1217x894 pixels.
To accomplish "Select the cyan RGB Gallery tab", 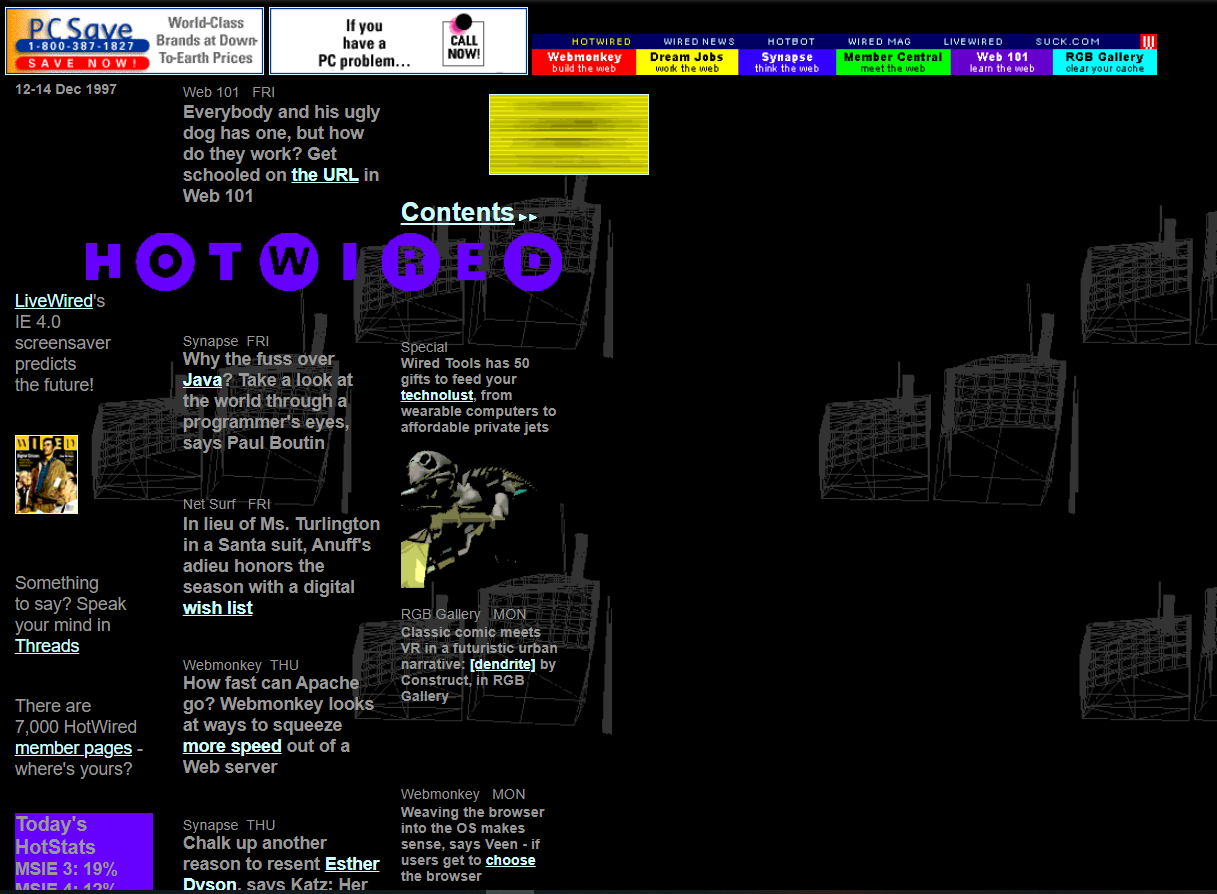I will pos(1105,62).
